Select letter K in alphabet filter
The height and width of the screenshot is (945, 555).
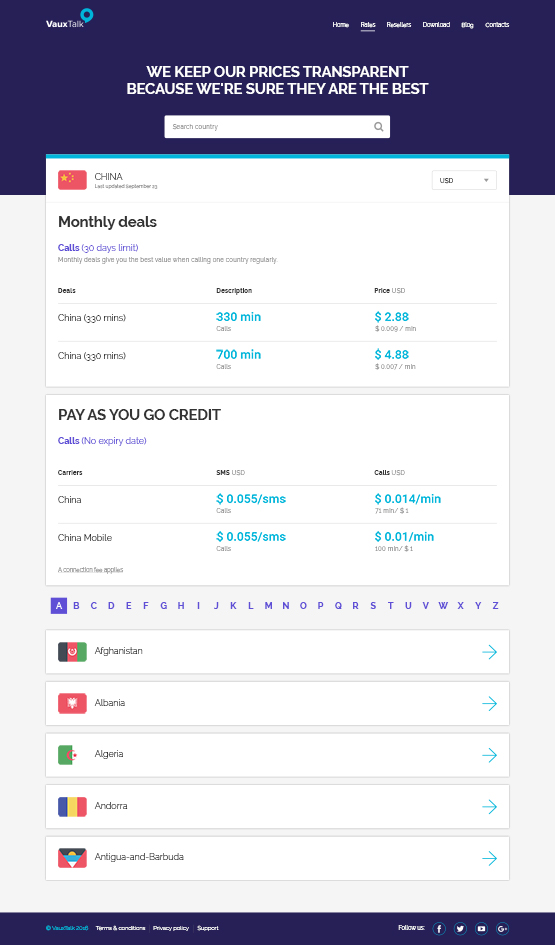point(233,606)
